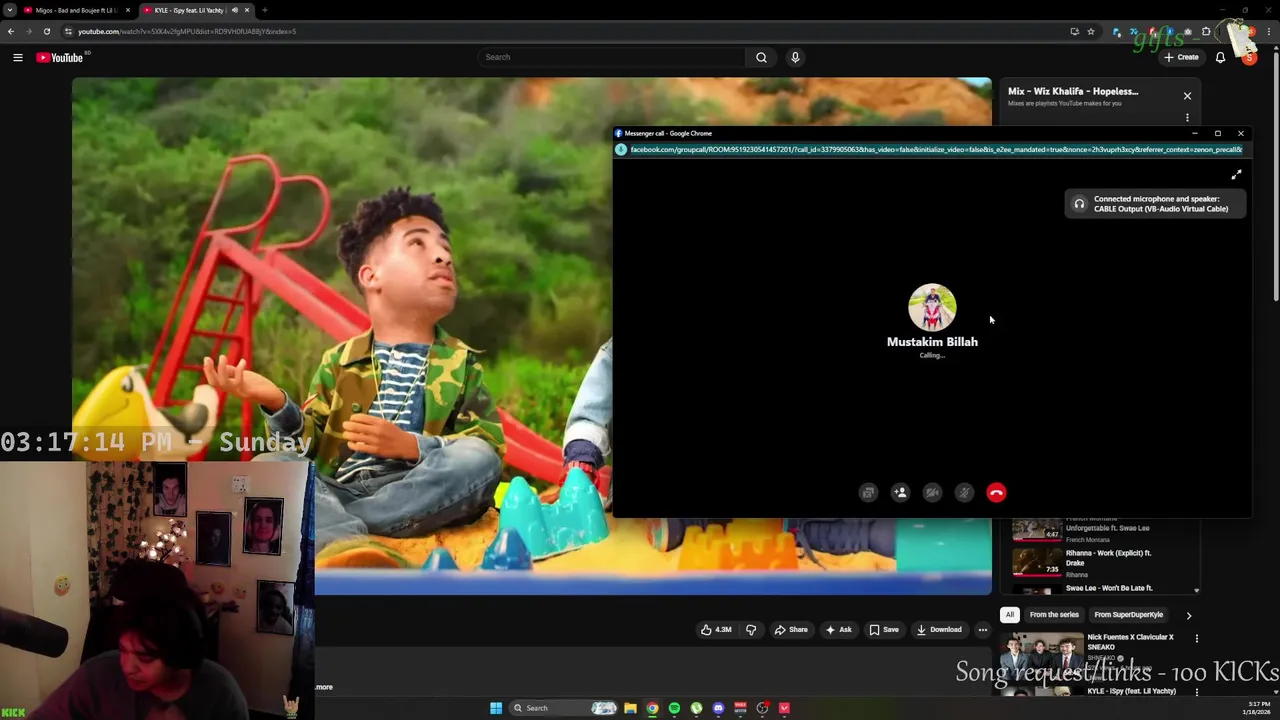
Task: Reload the YouTube page
Action: 46,31
